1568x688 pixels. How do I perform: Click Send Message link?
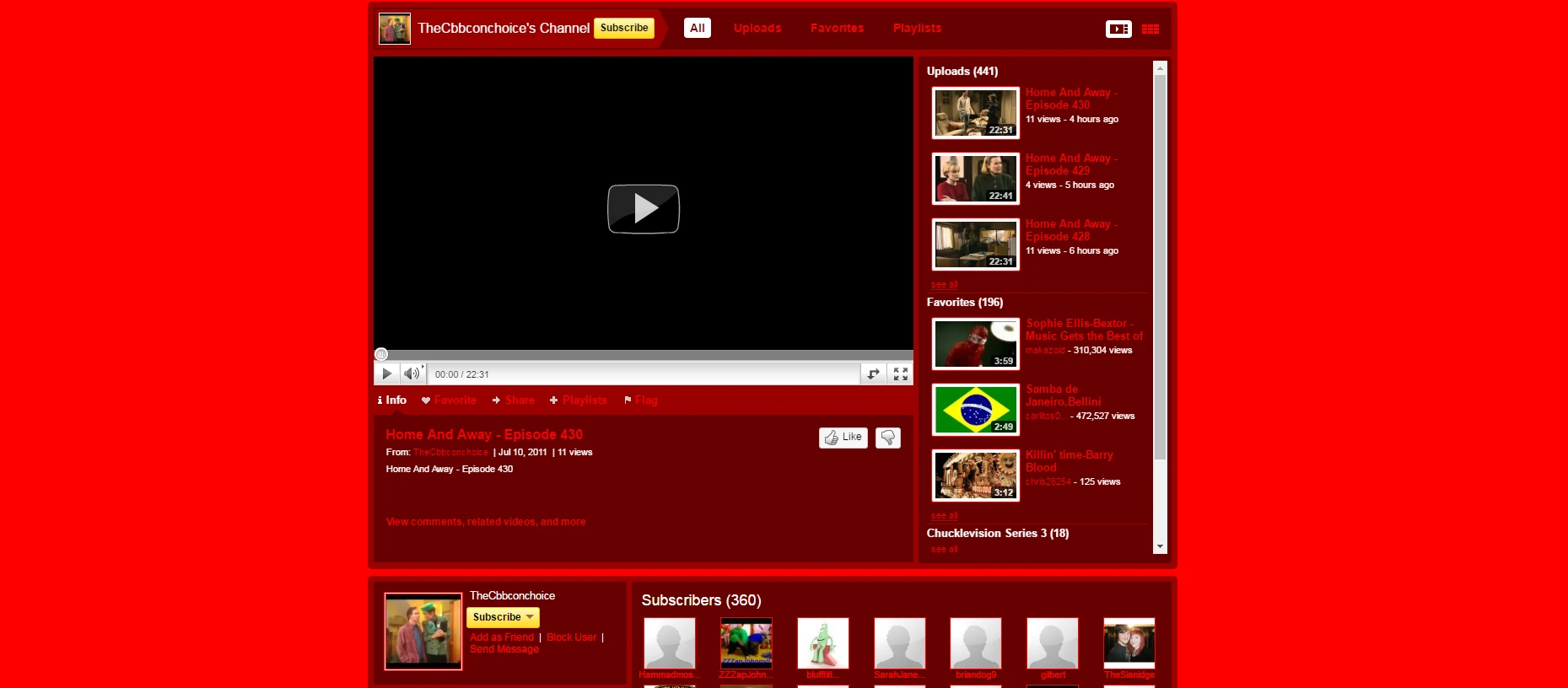[x=504, y=649]
